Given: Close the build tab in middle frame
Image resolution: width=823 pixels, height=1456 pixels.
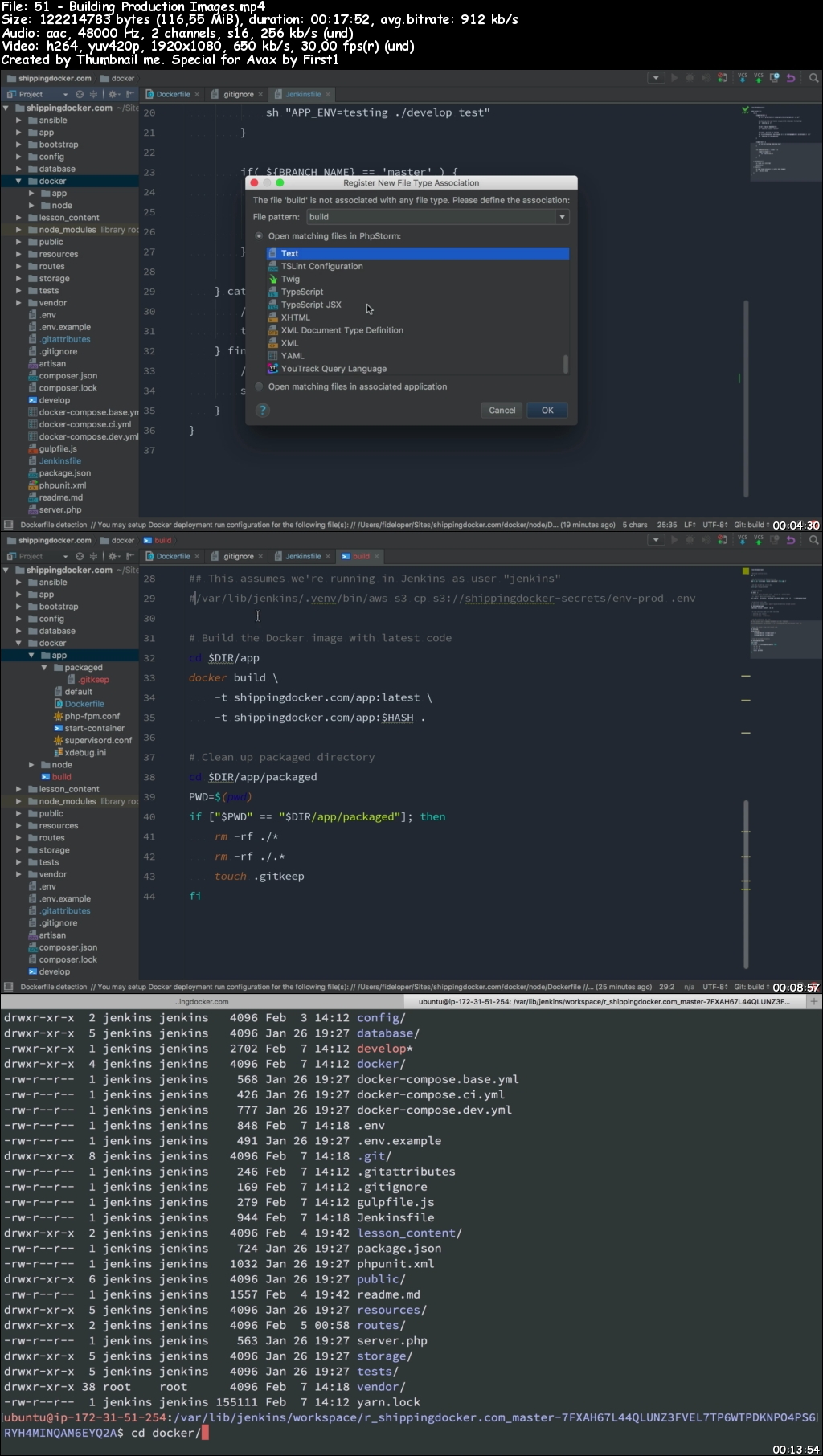Looking at the screenshot, I should pos(377,556).
